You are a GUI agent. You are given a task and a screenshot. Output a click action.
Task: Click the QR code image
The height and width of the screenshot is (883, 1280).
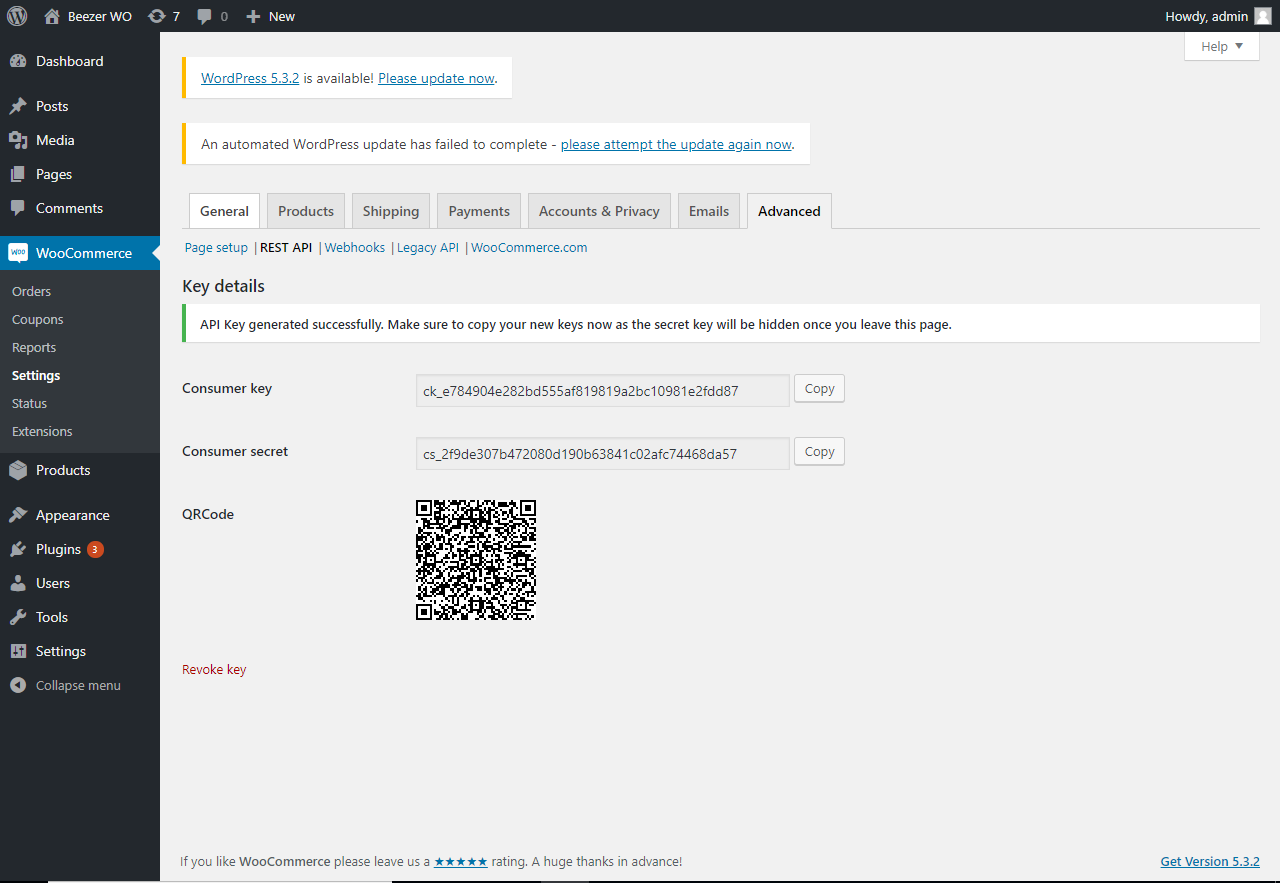click(476, 560)
